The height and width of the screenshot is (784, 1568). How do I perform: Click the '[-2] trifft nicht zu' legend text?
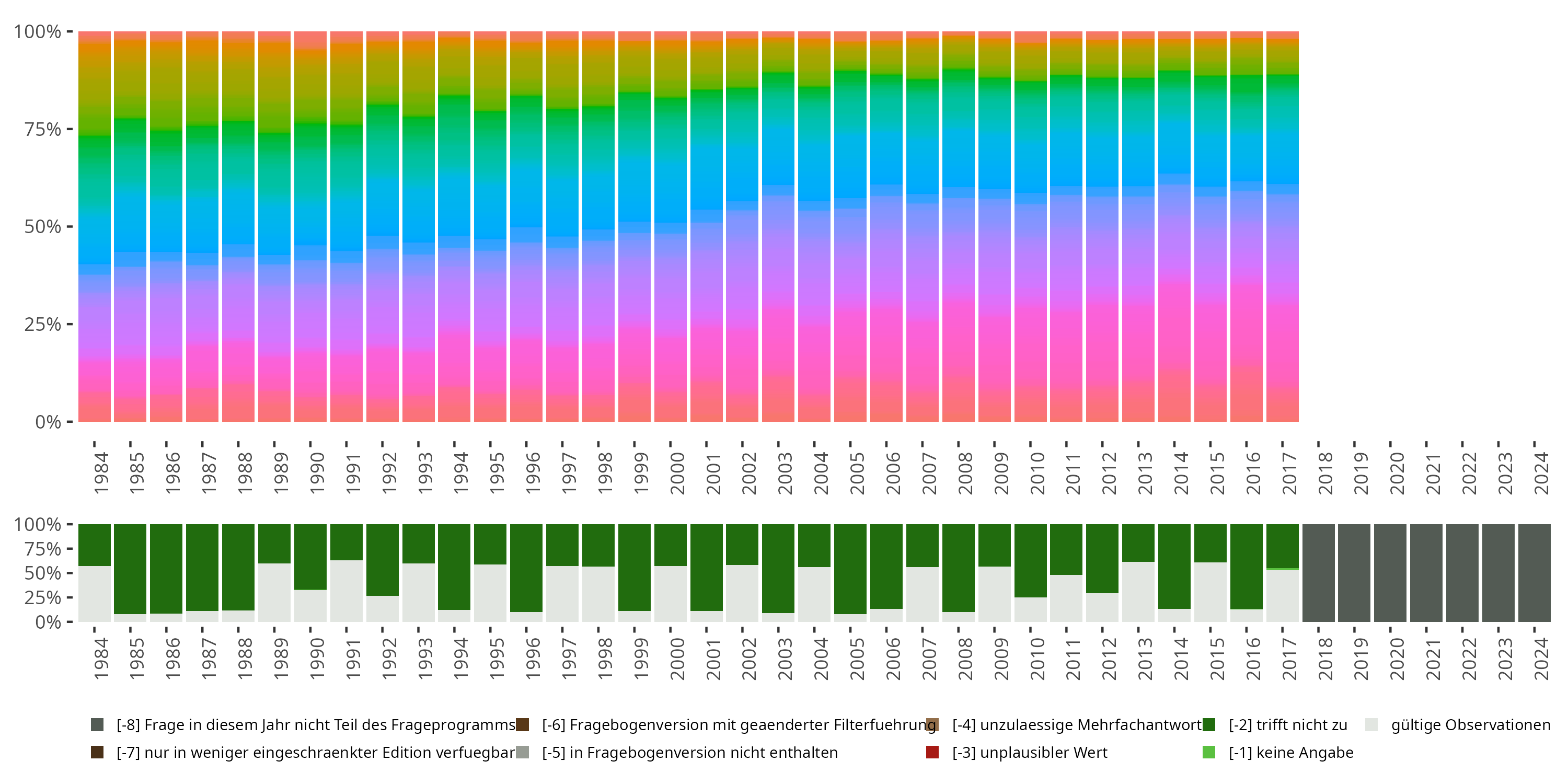1288,724
